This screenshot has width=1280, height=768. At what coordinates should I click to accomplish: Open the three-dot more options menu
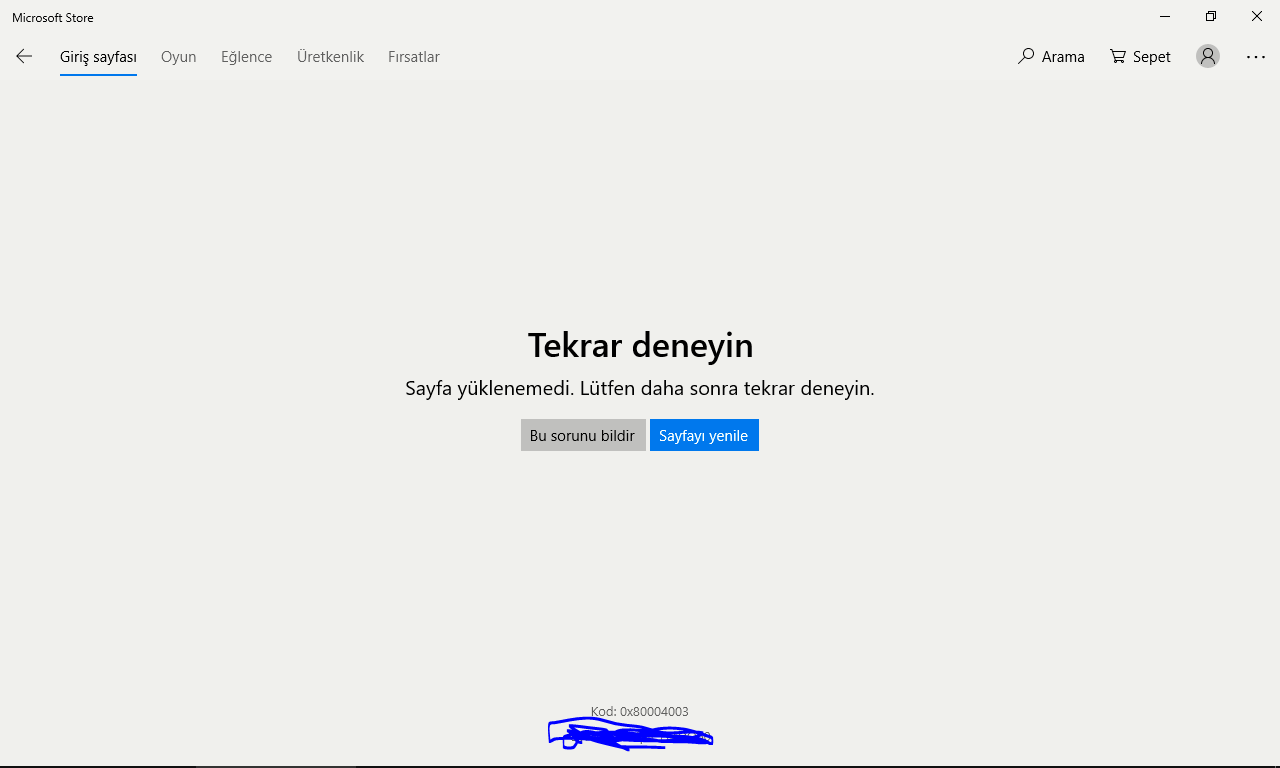click(x=1256, y=57)
